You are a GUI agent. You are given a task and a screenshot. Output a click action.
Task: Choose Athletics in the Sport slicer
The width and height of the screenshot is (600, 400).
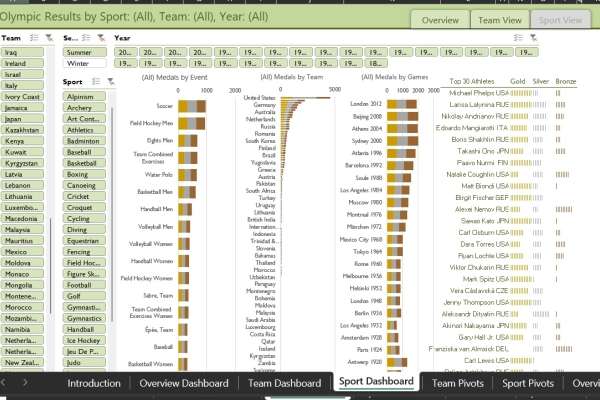(x=84, y=130)
